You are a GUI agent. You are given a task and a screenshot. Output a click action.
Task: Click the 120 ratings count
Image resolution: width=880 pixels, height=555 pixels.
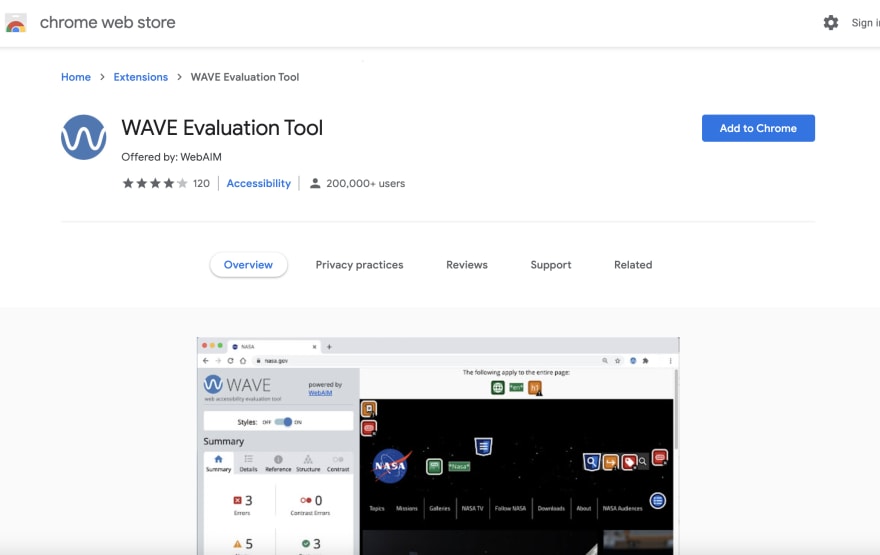[201, 184]
